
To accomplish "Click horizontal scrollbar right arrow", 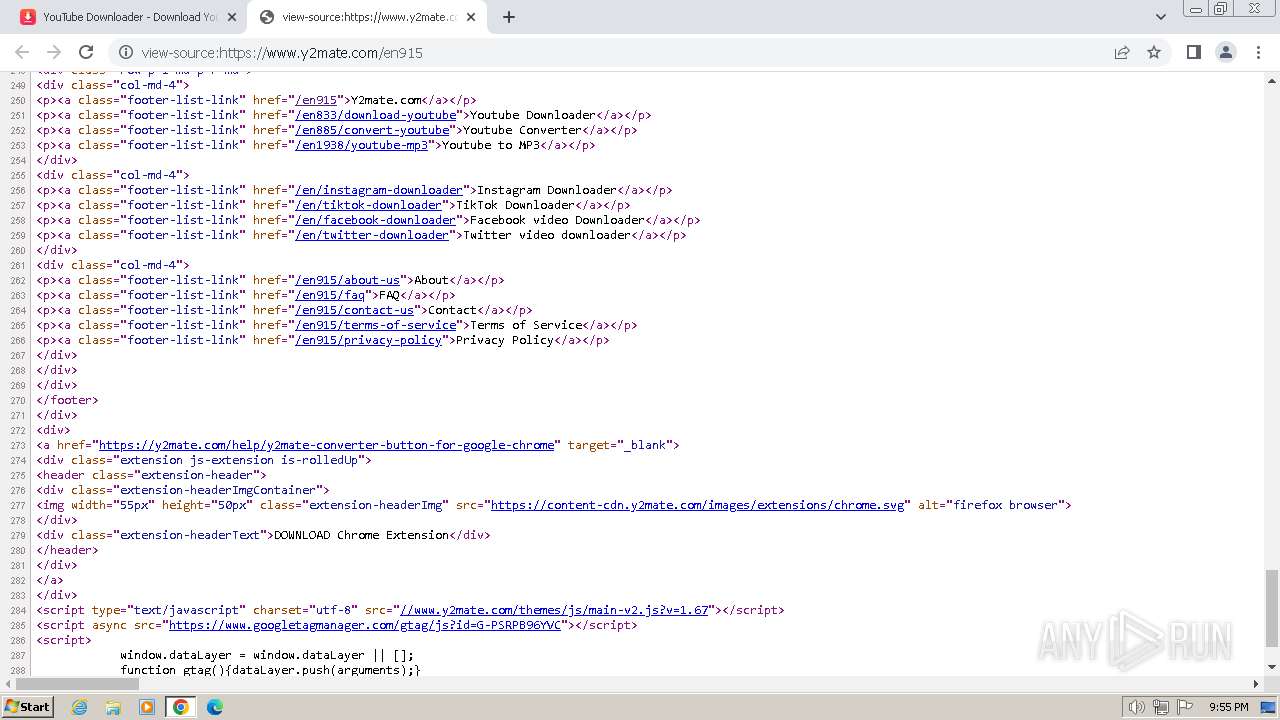I will [1256, 684].
